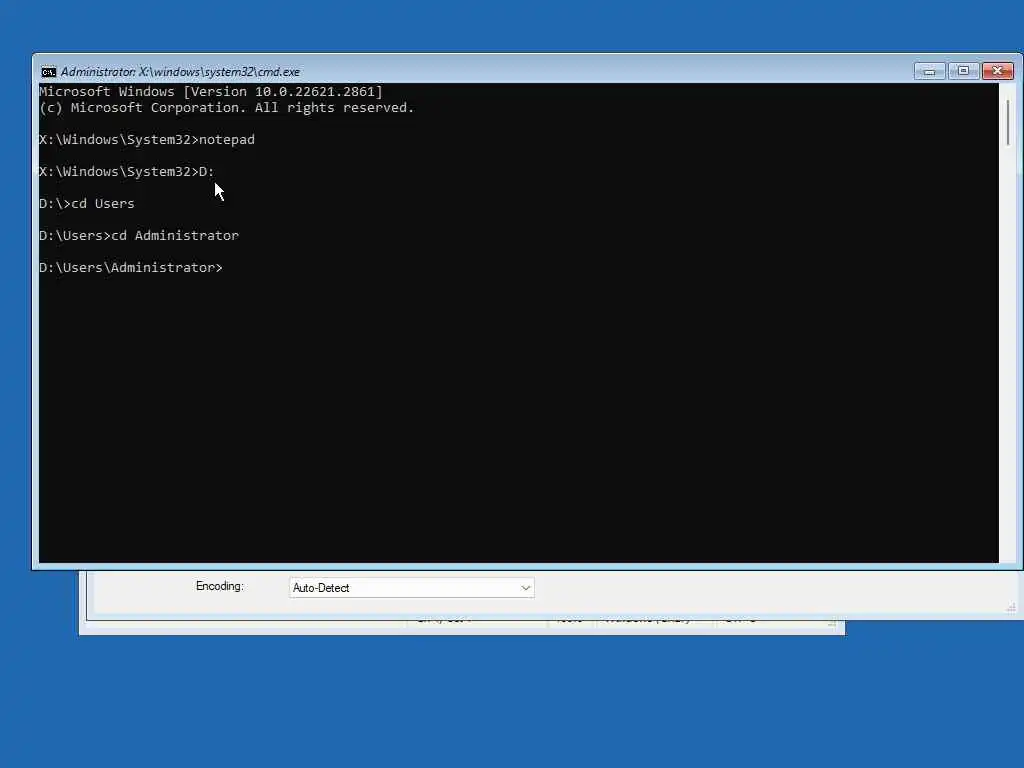Minimize the Administrator cmd.exe window
The height and width of the screenshot is (768, 1024).
pos(929,71)
